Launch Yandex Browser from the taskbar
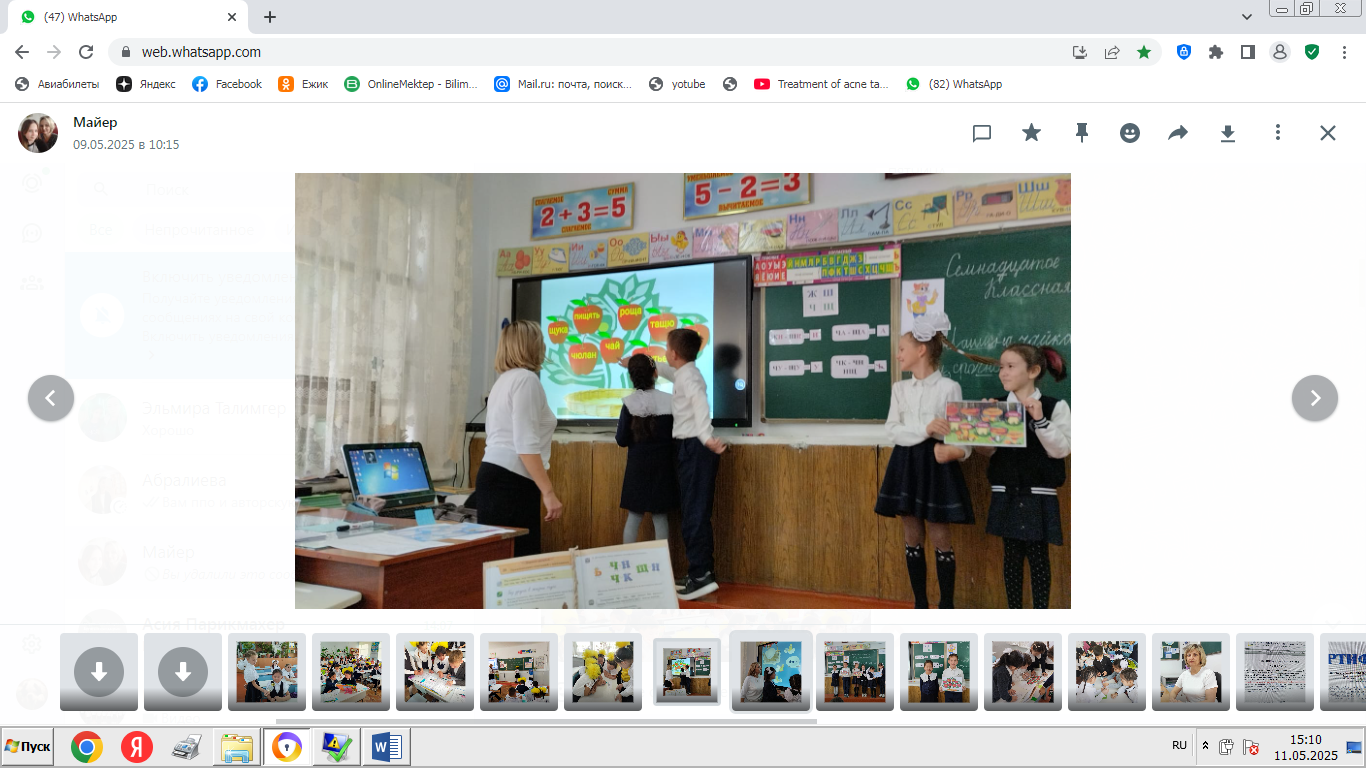Screen dimensions: 1366x768 click(x=137, y=747)
